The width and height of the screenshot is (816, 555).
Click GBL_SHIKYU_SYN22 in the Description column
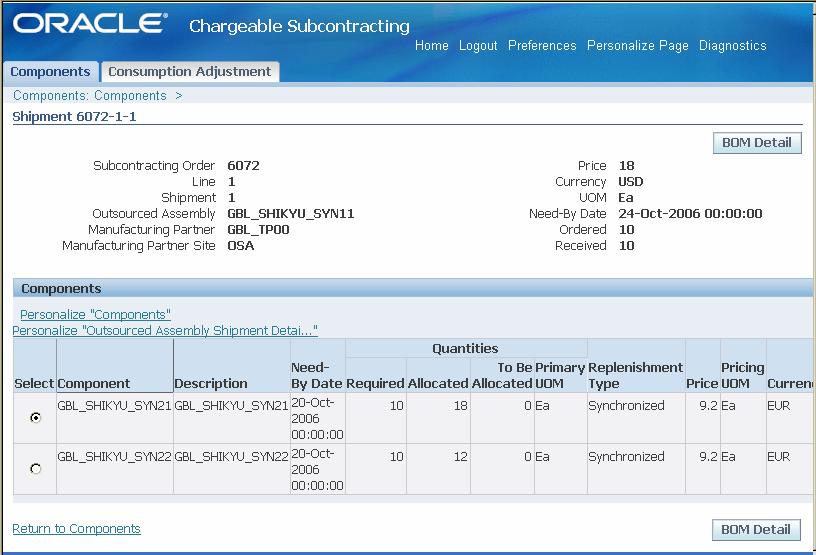coord(231,457)
